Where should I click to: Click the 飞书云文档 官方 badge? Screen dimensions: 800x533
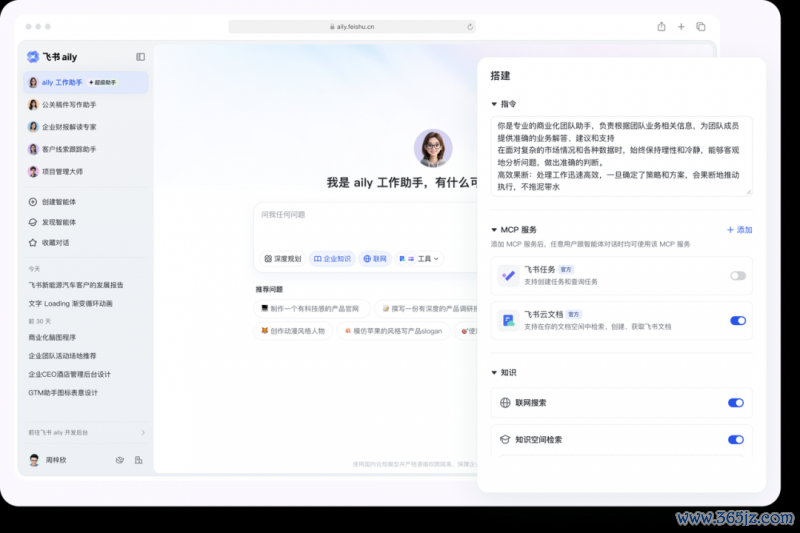pos(574,315)
